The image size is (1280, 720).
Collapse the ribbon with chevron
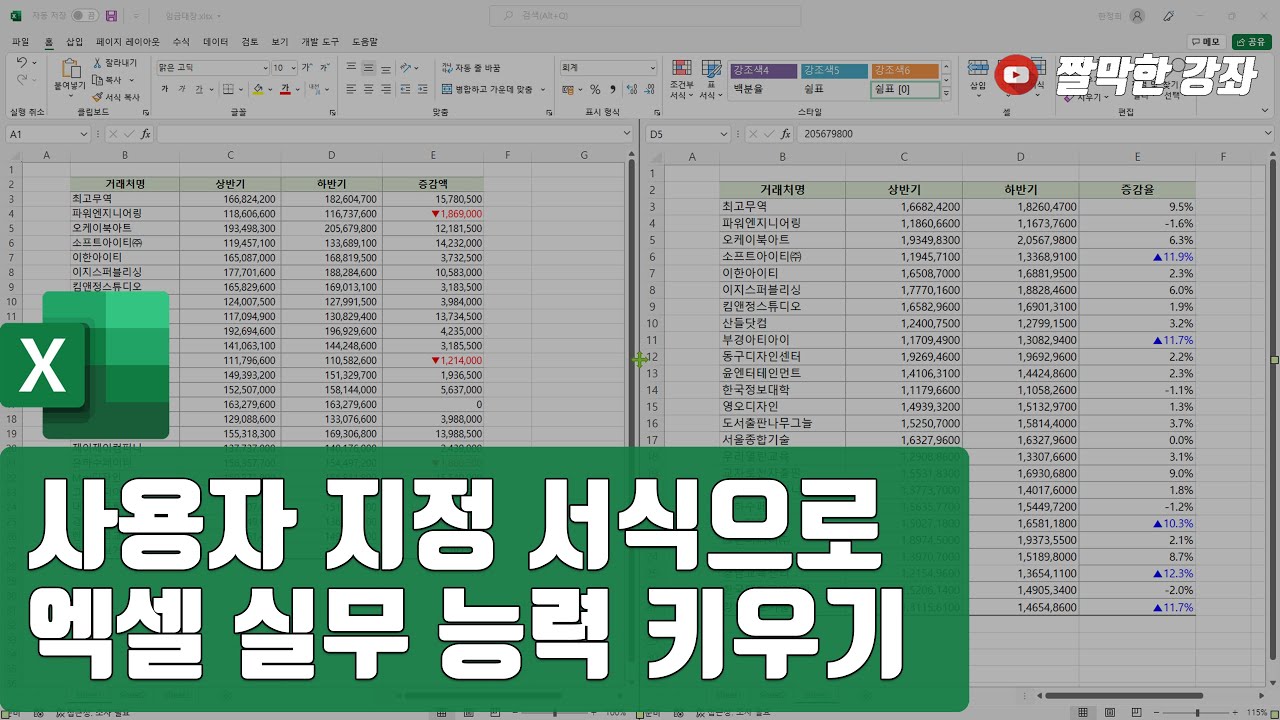click(x=1267, y=110)
